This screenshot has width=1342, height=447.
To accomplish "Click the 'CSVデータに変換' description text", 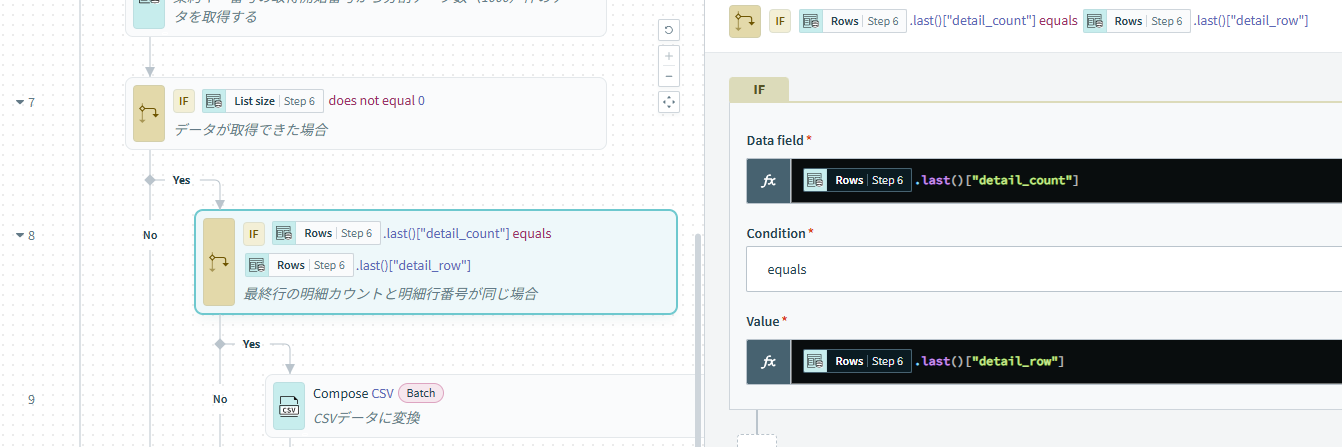I will click(366, 418).
